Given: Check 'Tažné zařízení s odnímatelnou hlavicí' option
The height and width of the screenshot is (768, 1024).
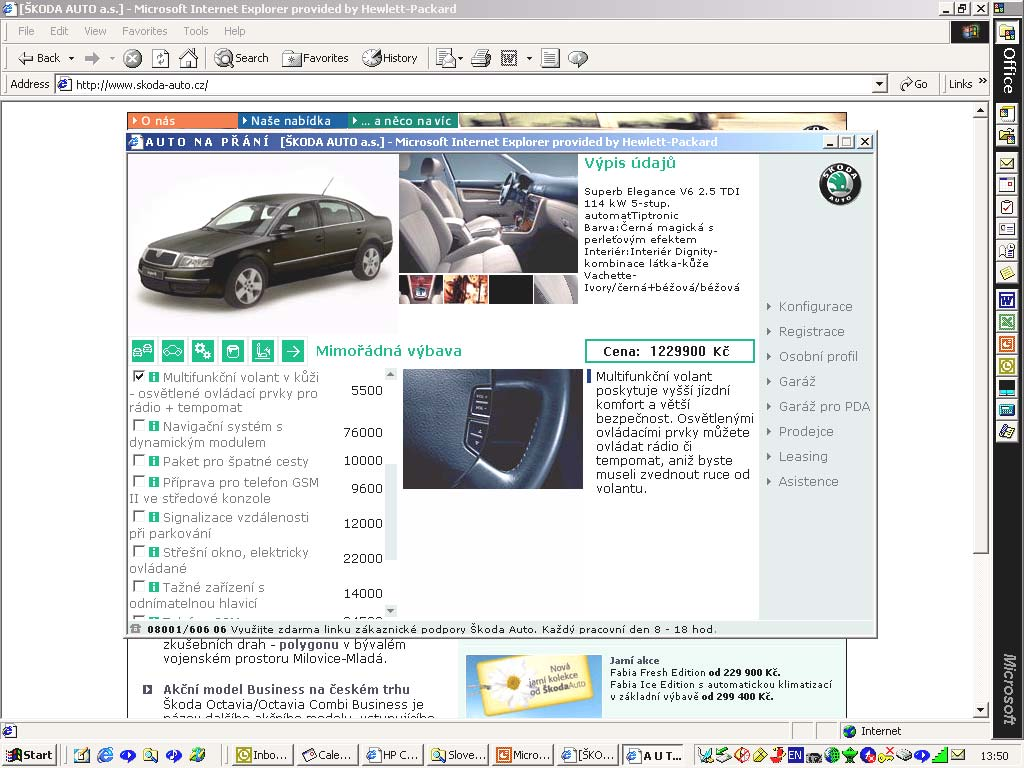Looking at the screenshot, I should [138, 586].
